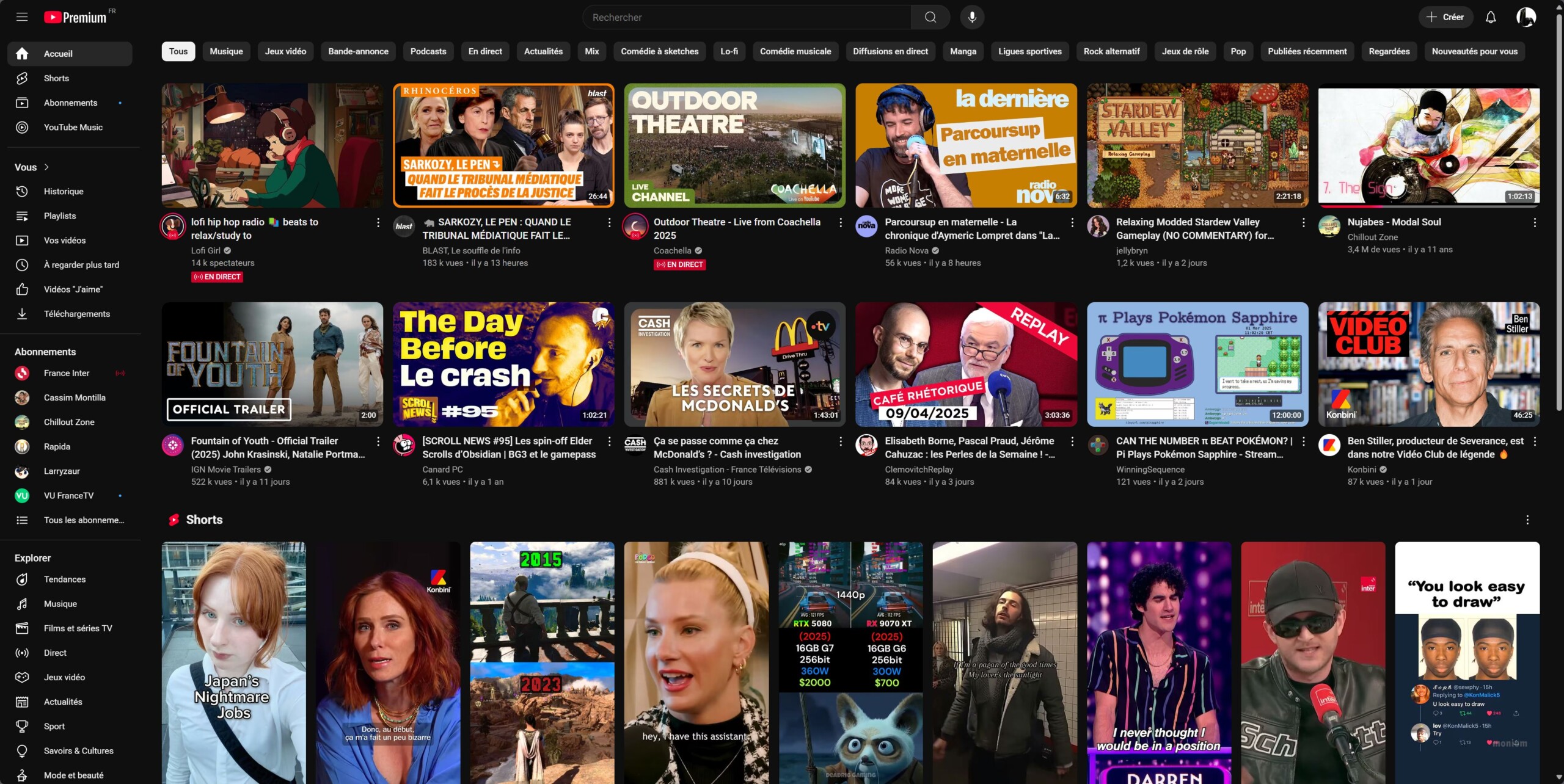Click the Rechercher search field

(x=747, y=17)
